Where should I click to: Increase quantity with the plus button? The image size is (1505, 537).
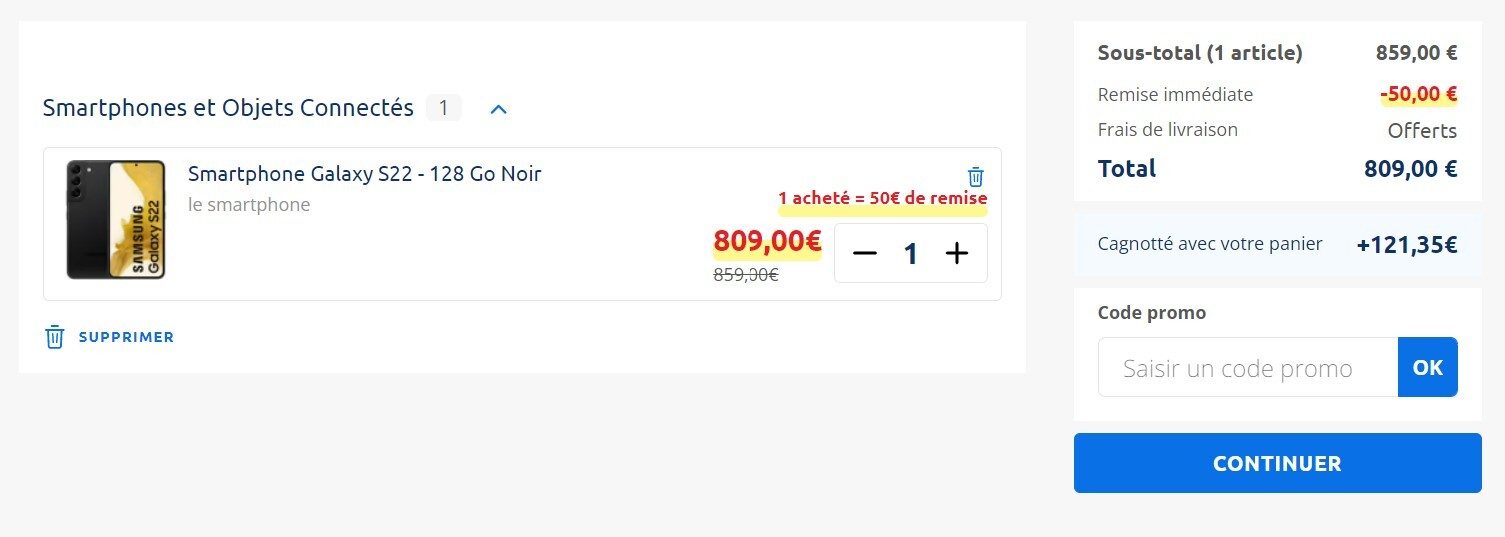click(957, 254)
